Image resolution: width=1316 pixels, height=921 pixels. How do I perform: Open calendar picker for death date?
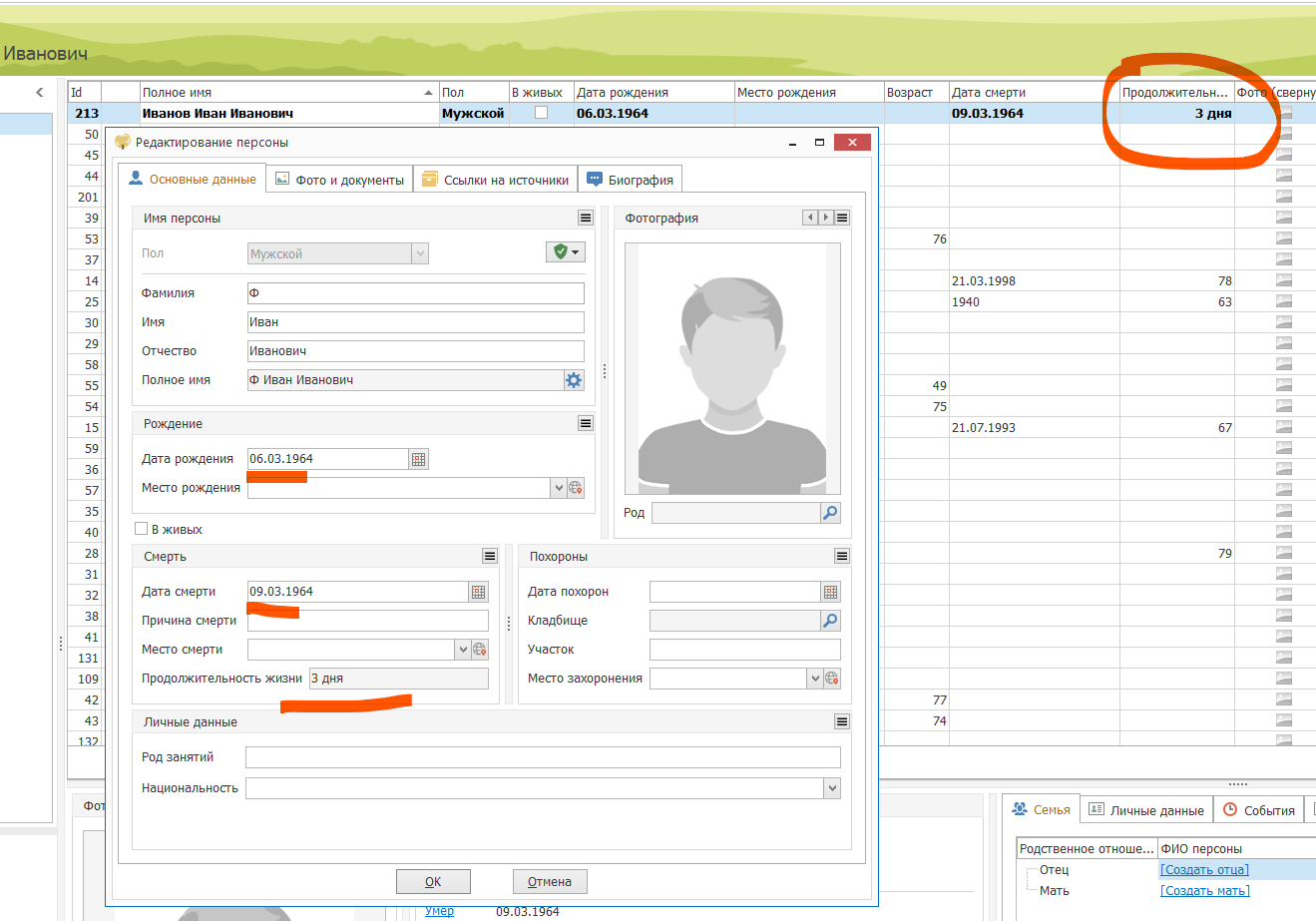[x=479, y=592]
